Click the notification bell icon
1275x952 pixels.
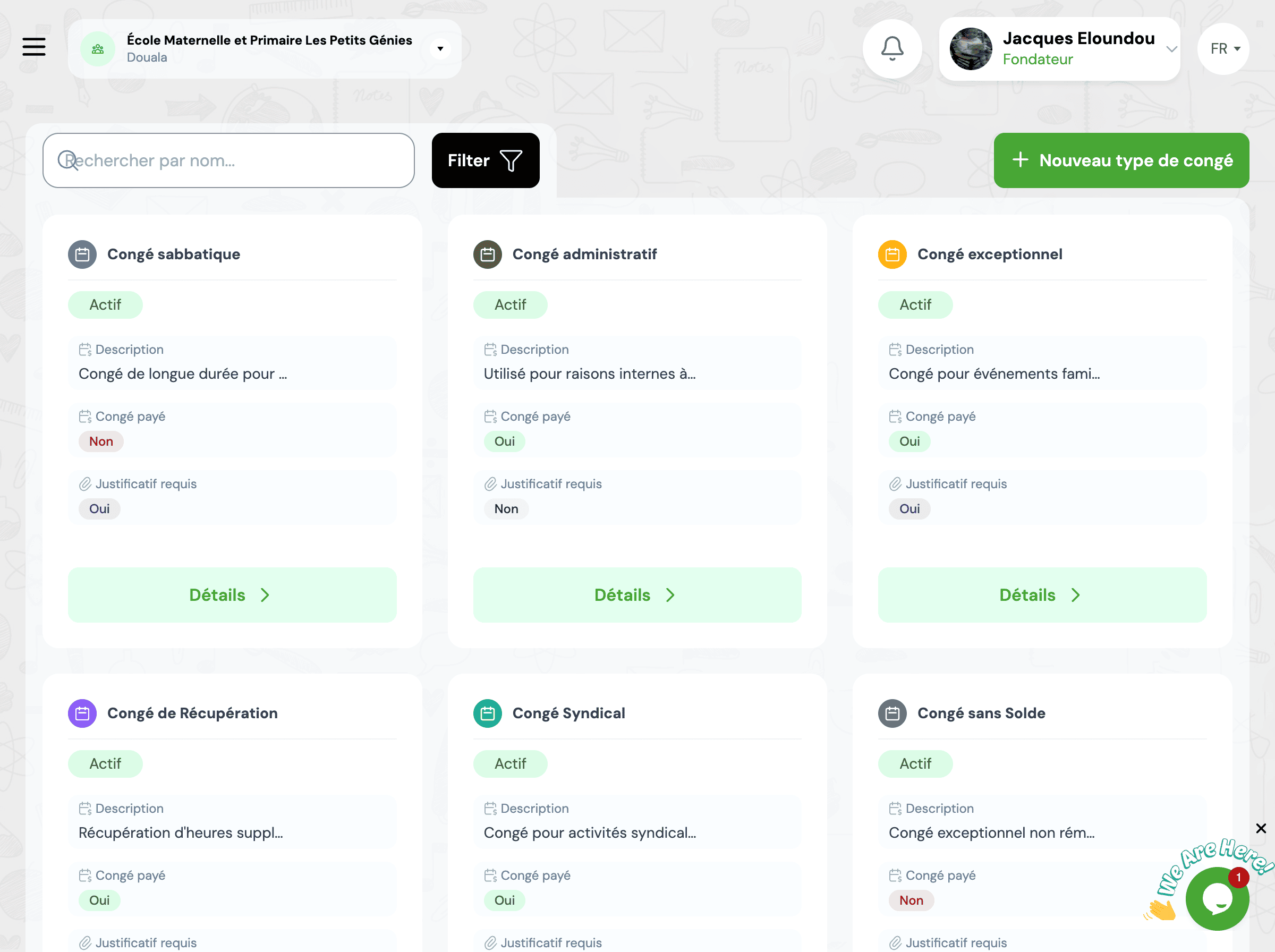(x=892, y=49)
